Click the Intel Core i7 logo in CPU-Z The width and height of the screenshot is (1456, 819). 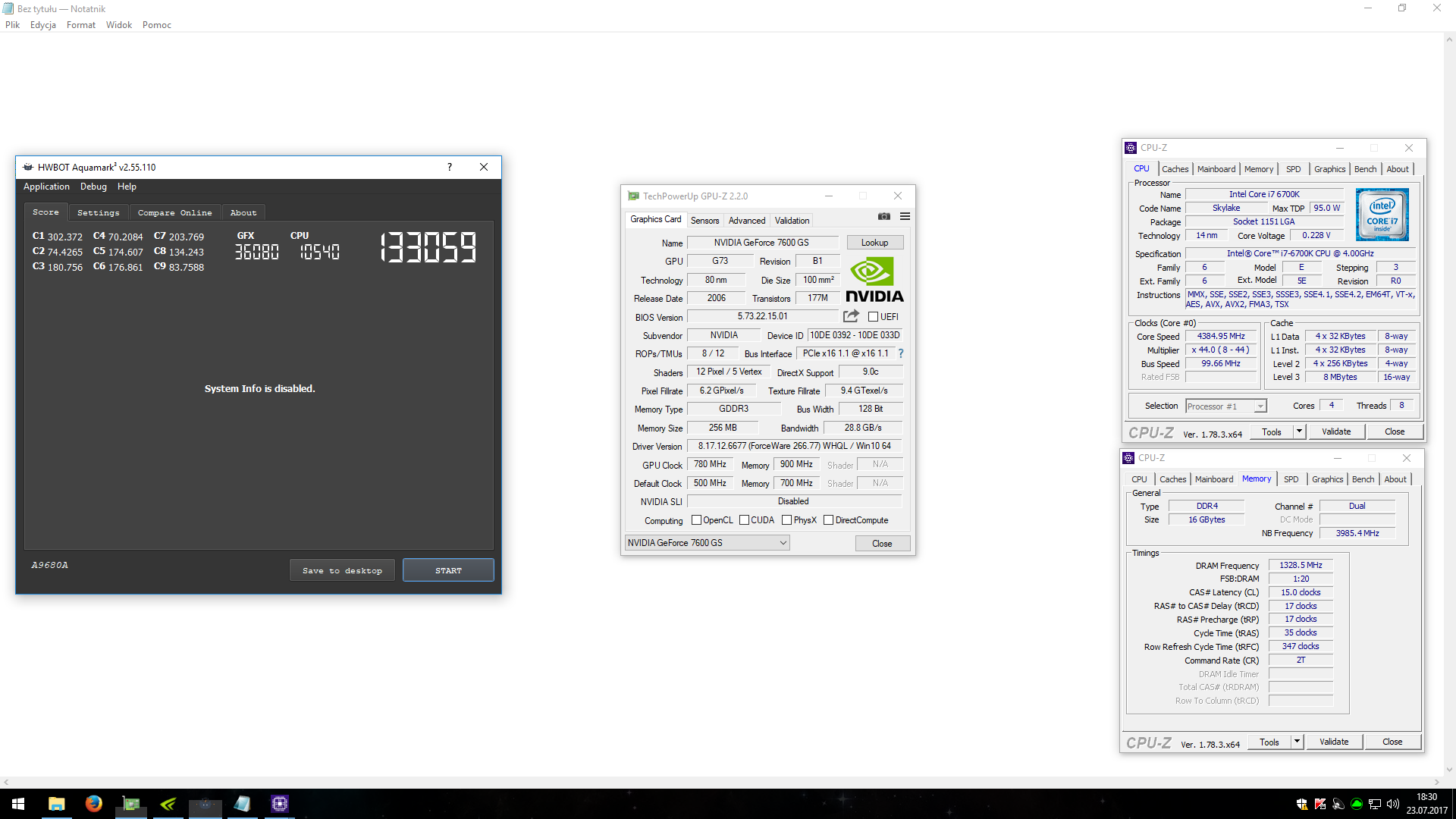[1382, 215]
